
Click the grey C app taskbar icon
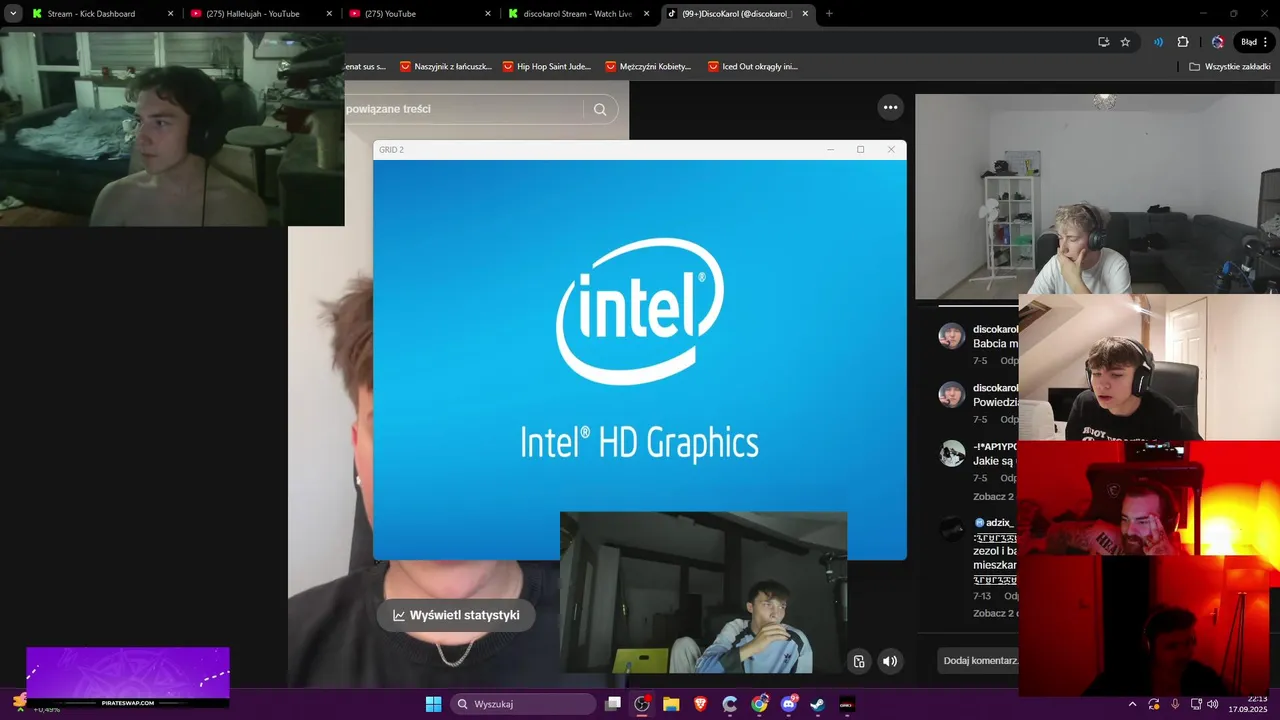click(730, 704)
